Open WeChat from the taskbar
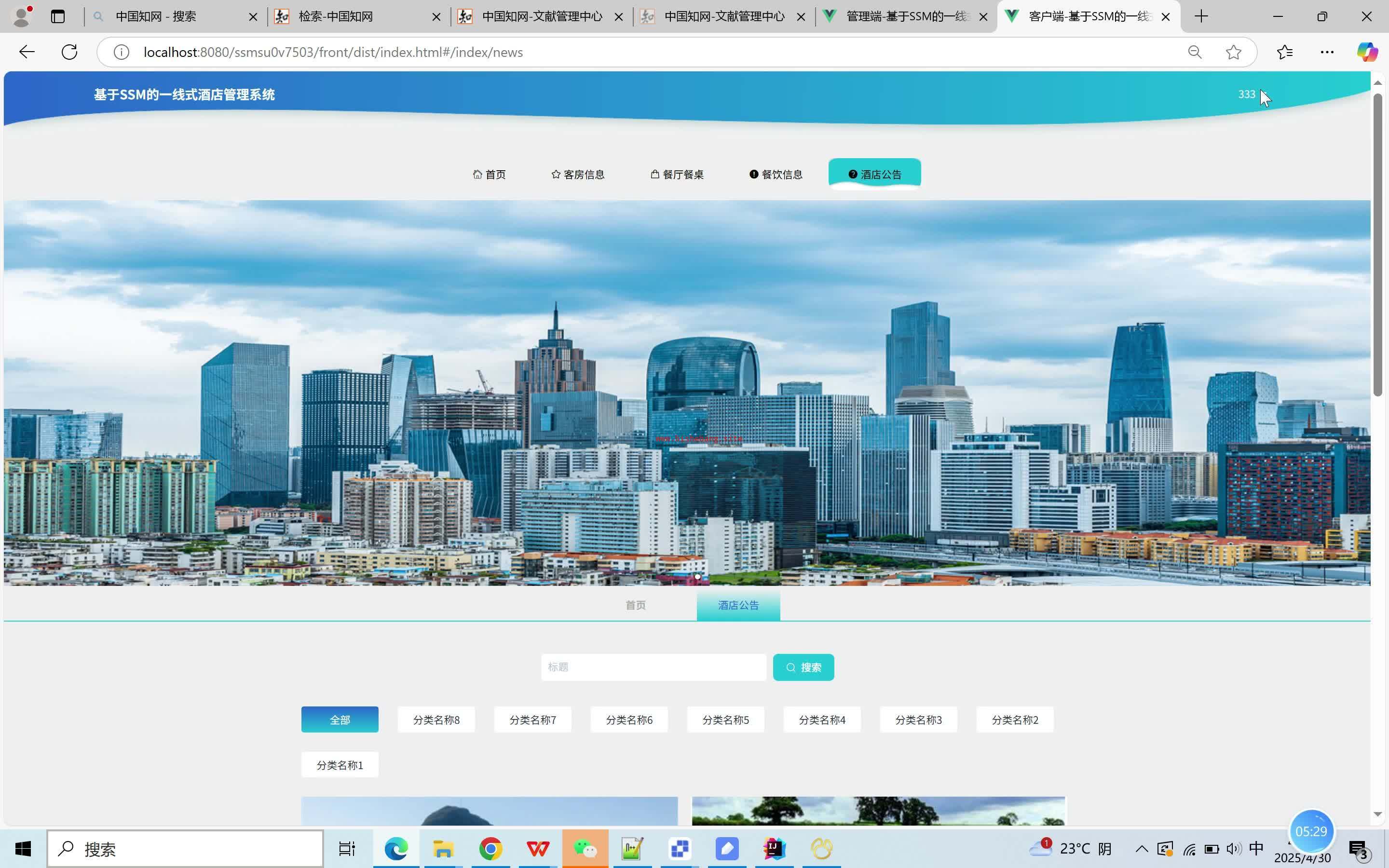 [585, 849]
